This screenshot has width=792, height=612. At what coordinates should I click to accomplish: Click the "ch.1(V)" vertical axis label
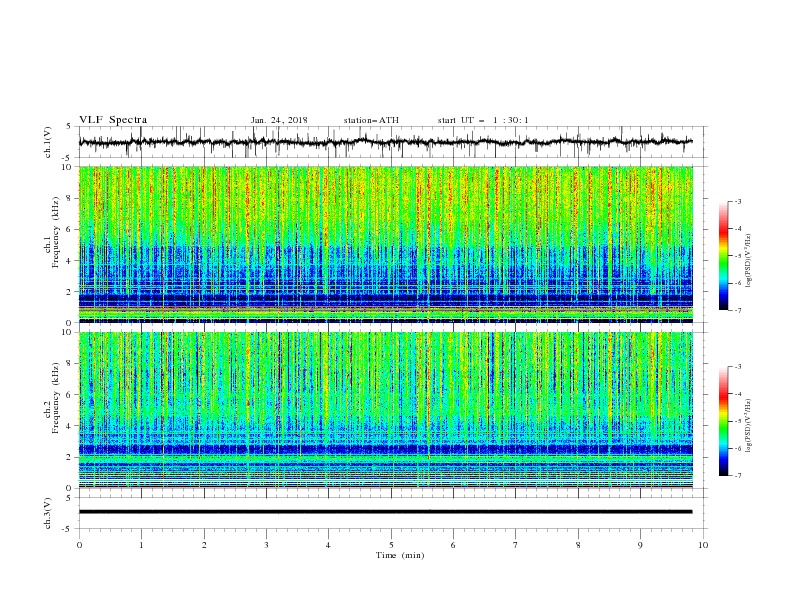coord(48,142)
